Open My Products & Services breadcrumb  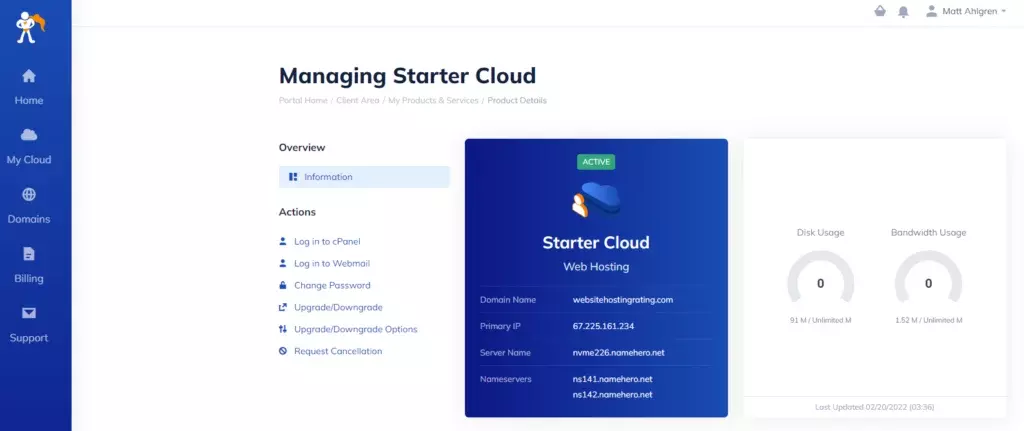tap(434, 101)
